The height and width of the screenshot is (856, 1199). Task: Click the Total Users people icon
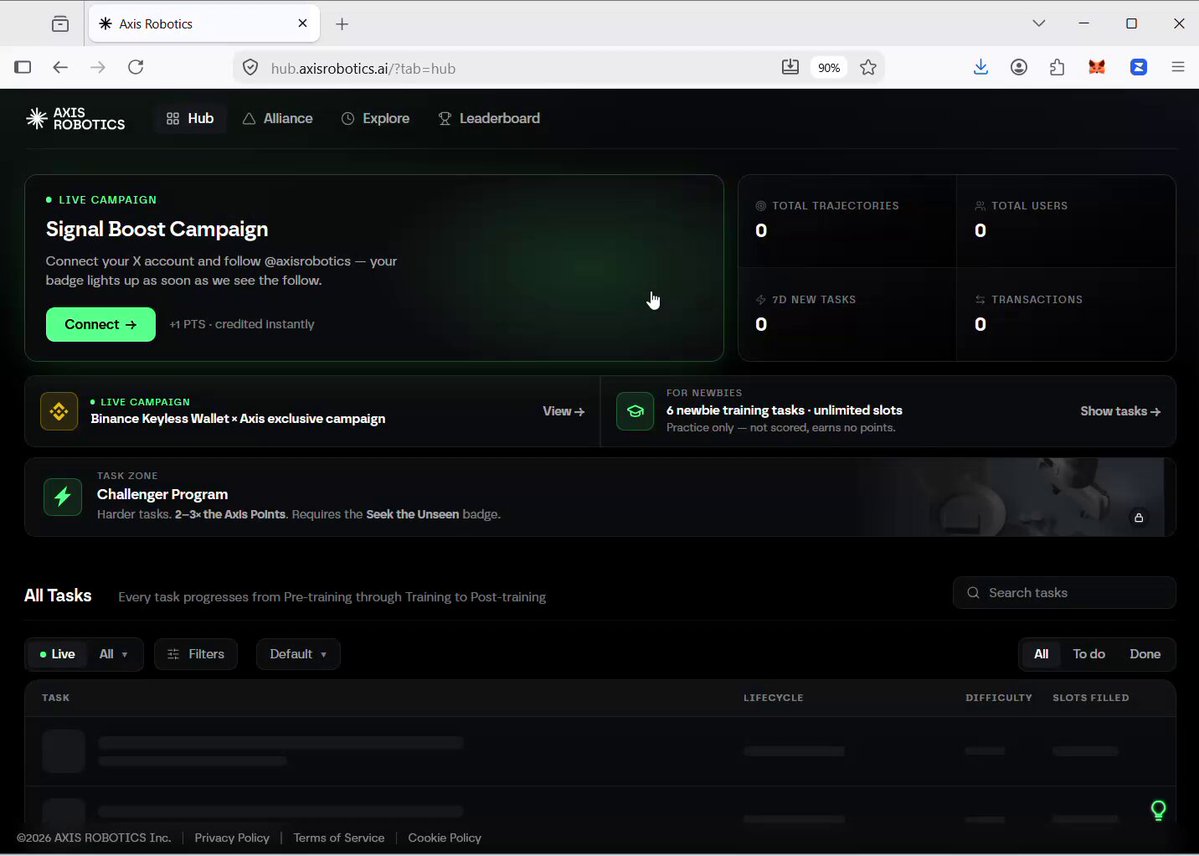click(x=980, y=206)
